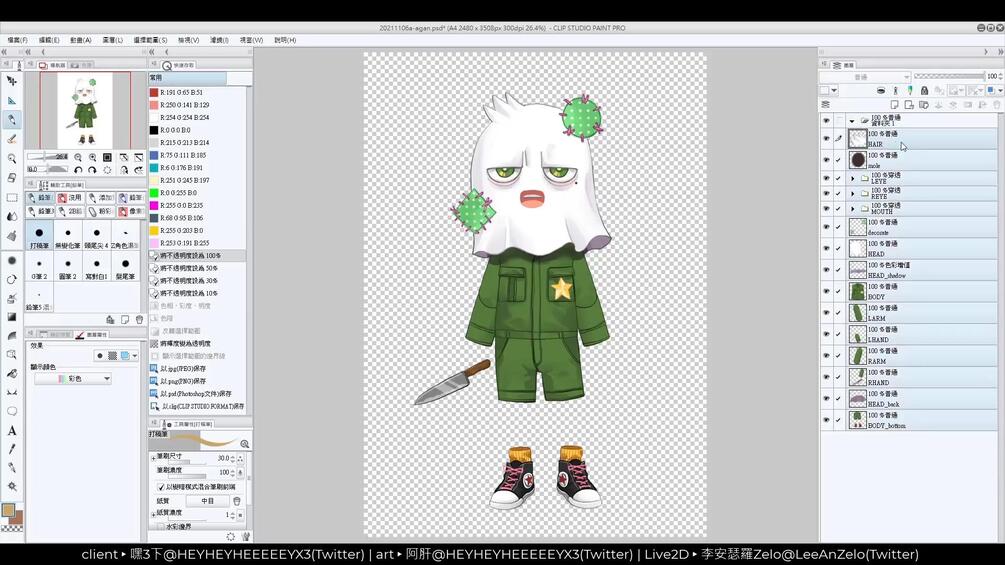Click the paper texture trash icon

pyautogui.click(x=237, y=501)
